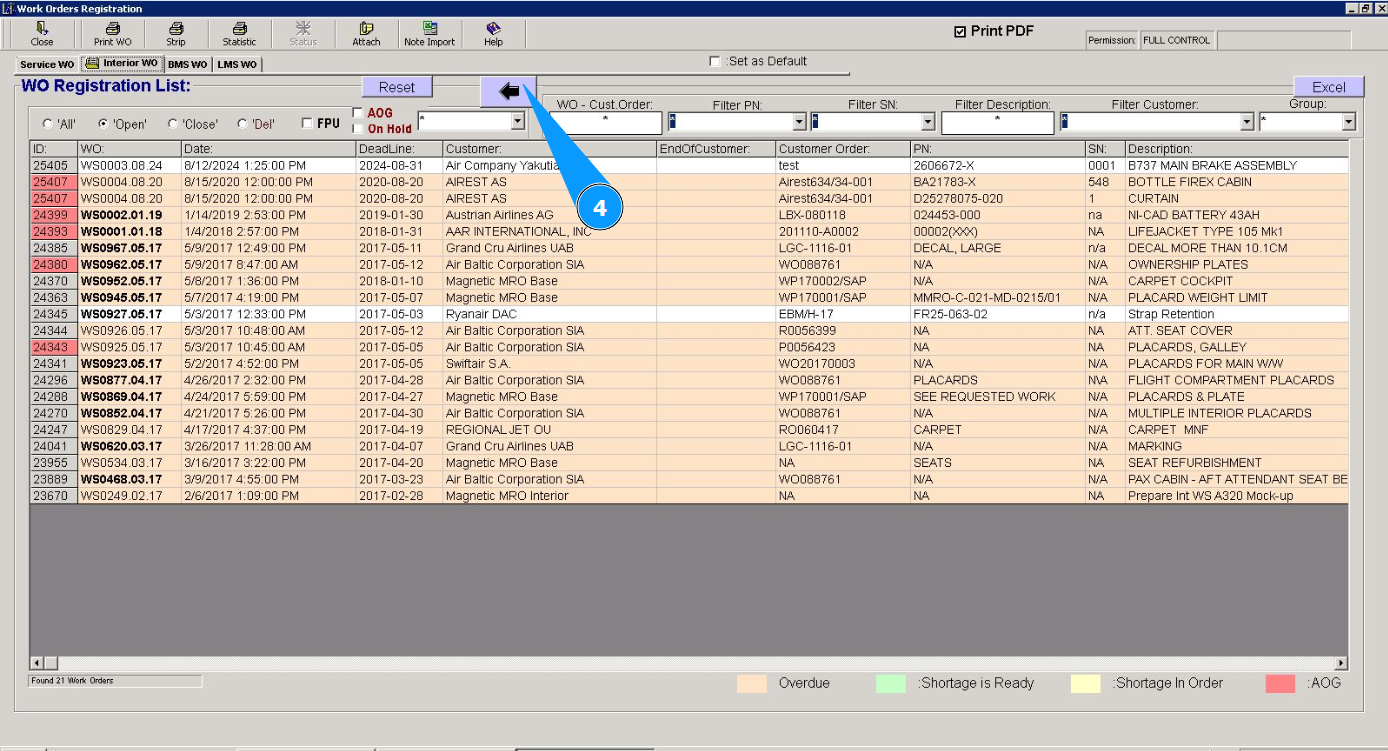Open the Help book icon
Image resolution: width=1388 pixels, height=751 pixels.
493,29
